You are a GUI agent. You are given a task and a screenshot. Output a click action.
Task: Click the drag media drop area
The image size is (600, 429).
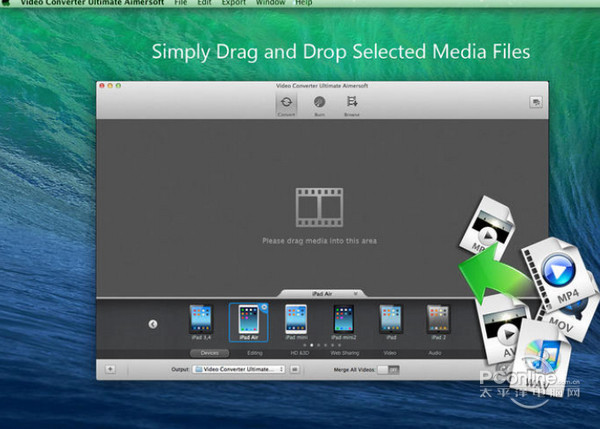tap(322, 207)
